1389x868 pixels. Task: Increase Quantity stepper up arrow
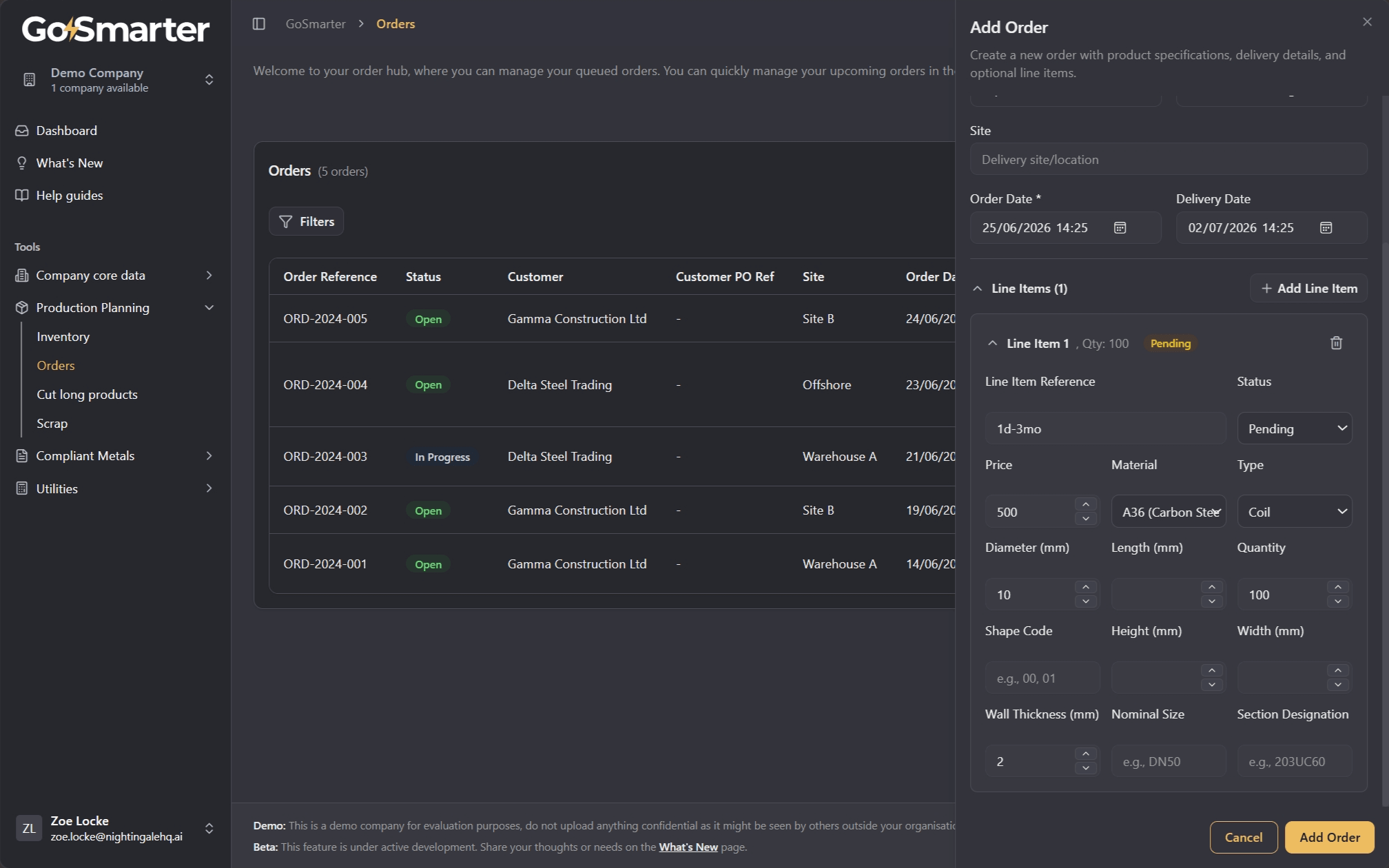click(1338, 588)
